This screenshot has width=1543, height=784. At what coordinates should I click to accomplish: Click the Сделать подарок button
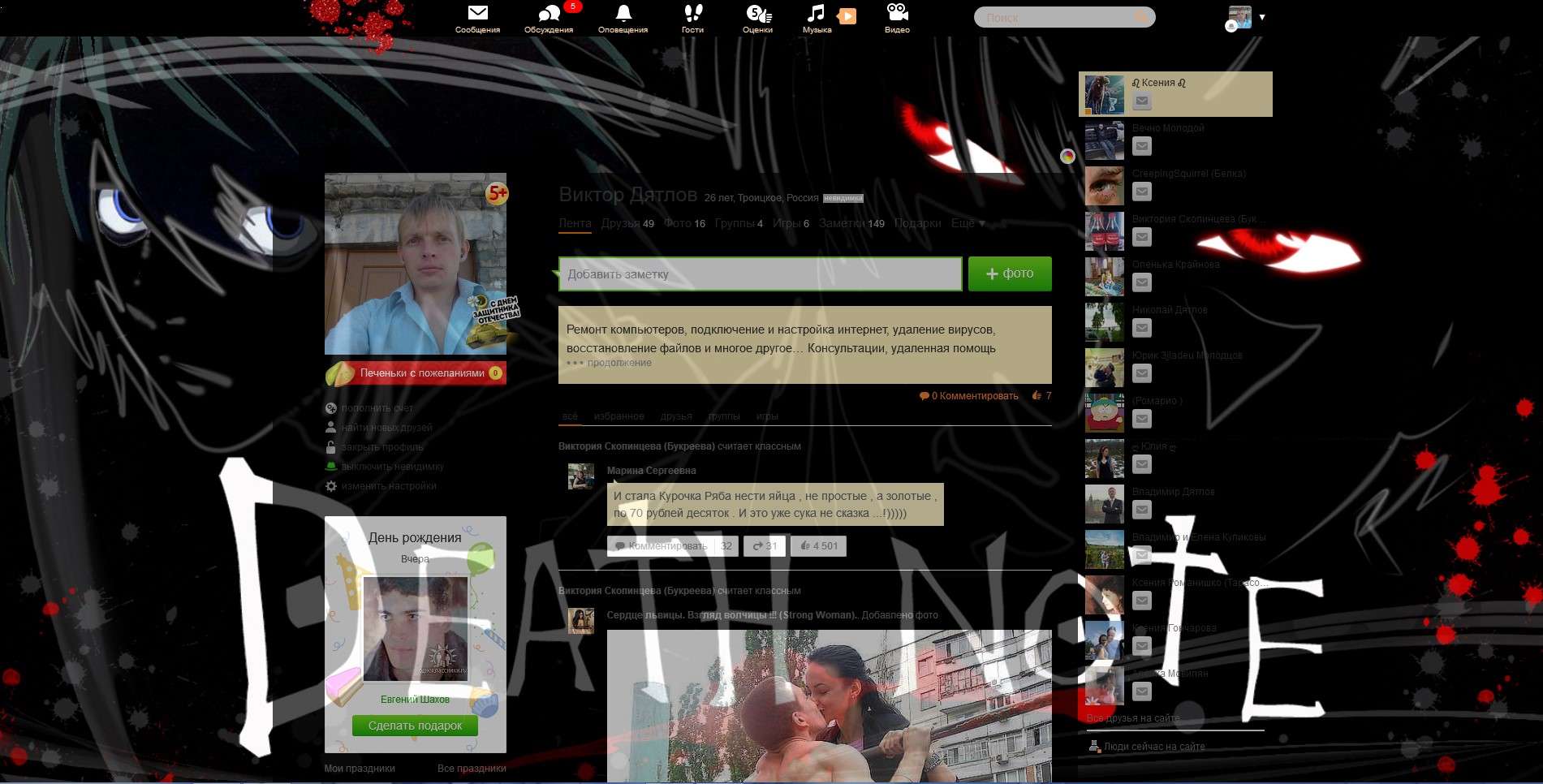415,725
